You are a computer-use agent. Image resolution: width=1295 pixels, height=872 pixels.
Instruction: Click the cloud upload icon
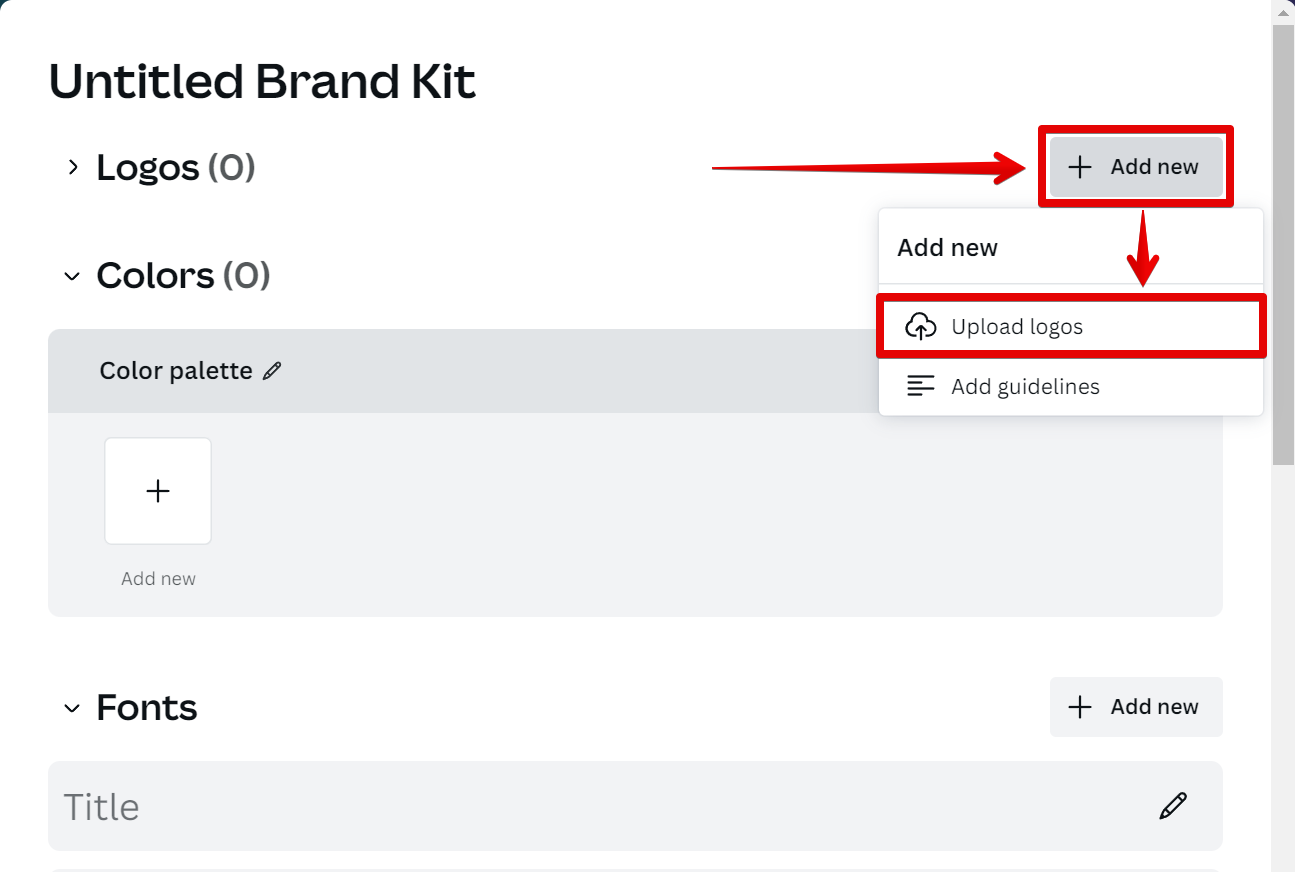[920, 326]
